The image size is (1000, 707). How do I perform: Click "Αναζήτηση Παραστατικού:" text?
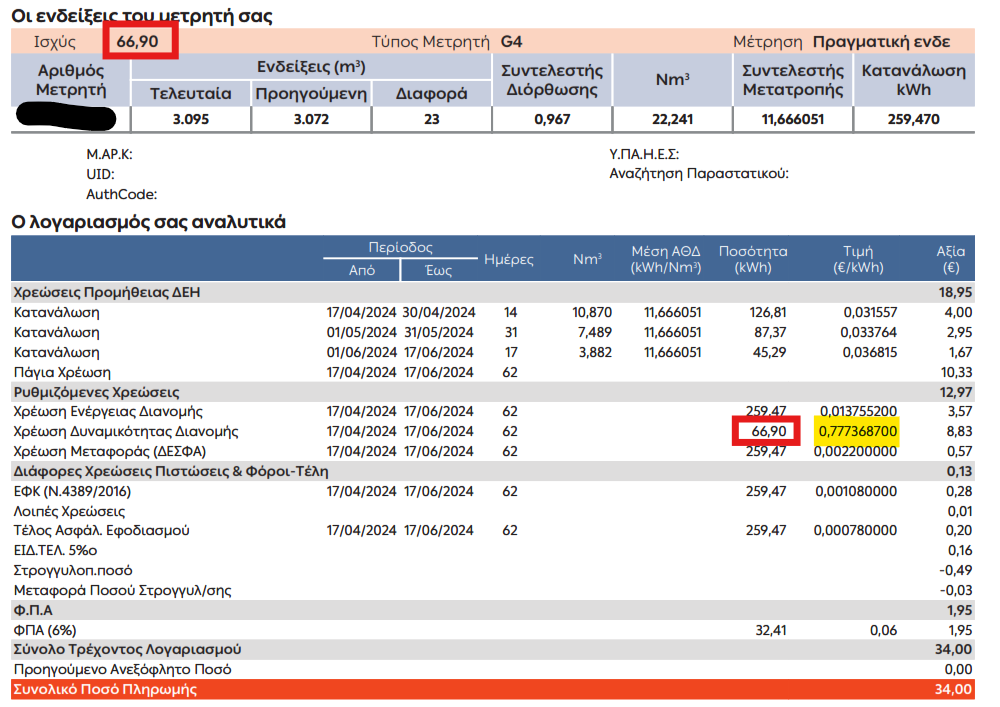tap(699, 173)
